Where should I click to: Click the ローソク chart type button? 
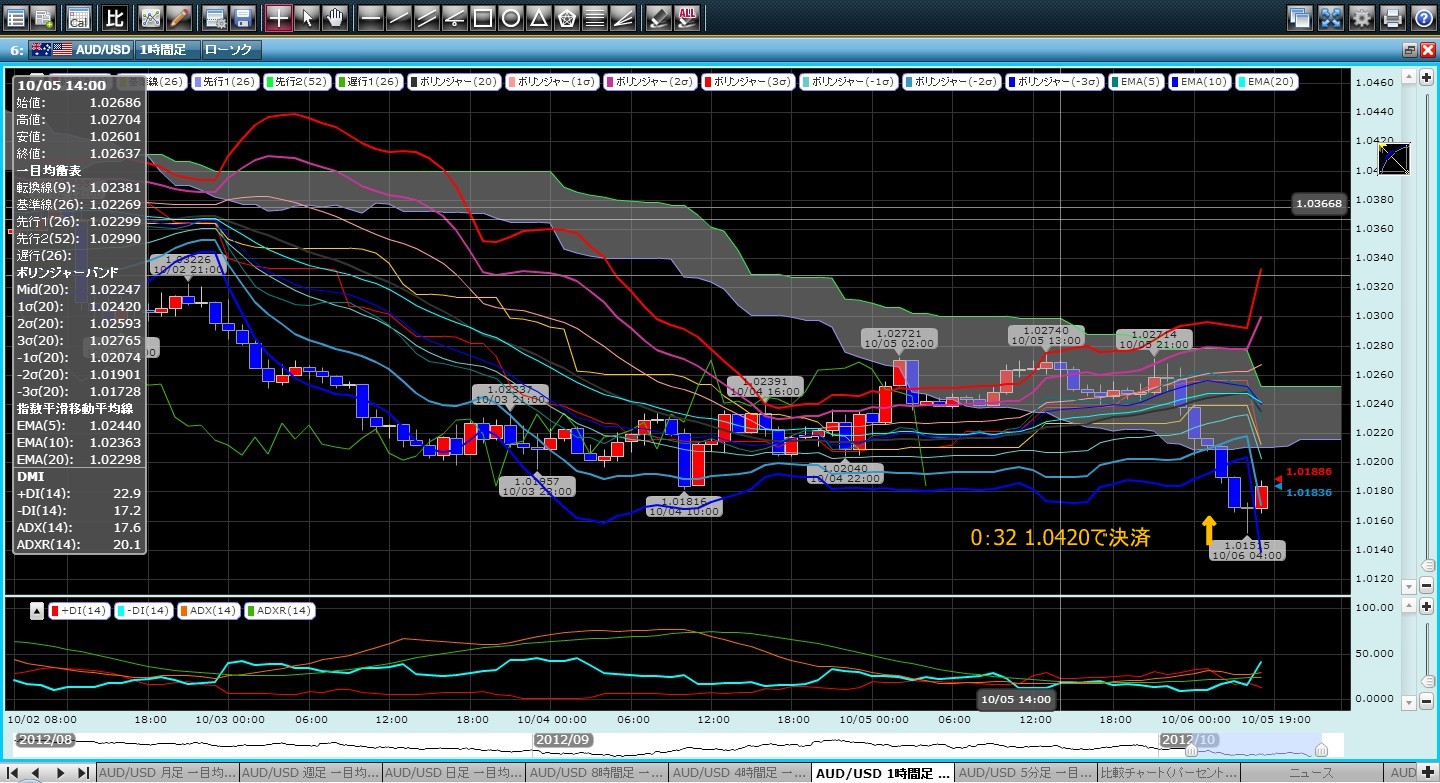tap(231, 49)
